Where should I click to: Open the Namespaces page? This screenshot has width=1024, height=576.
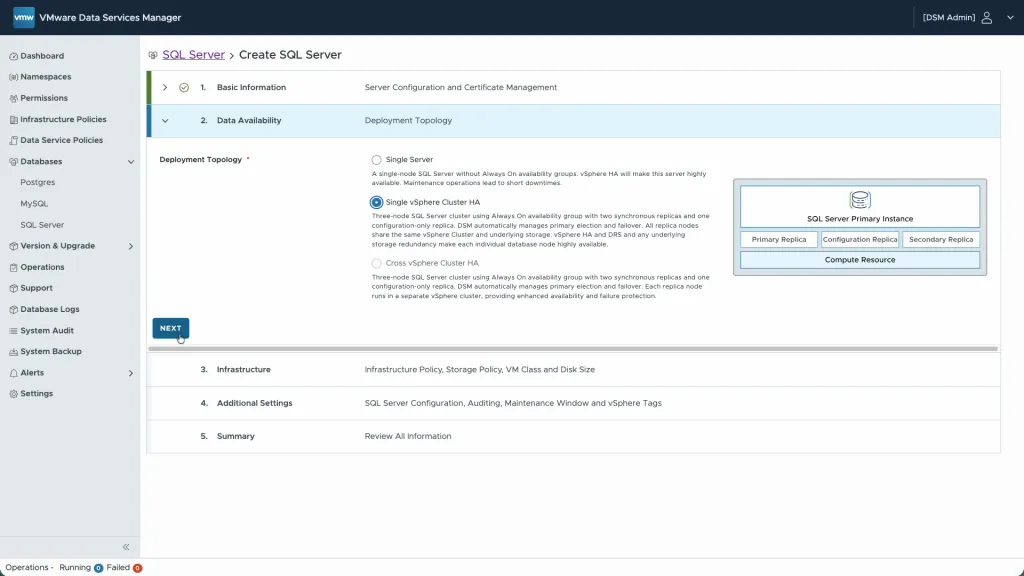pos(46,77)
